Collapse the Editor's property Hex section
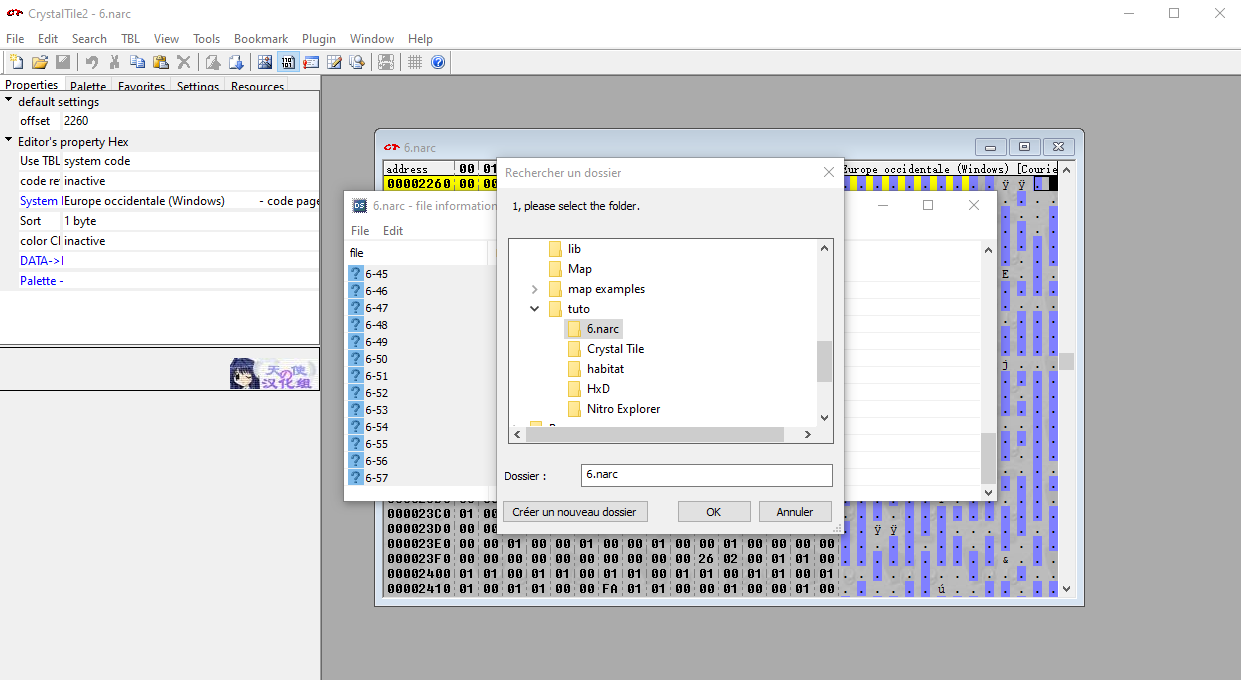 (9, 141)
